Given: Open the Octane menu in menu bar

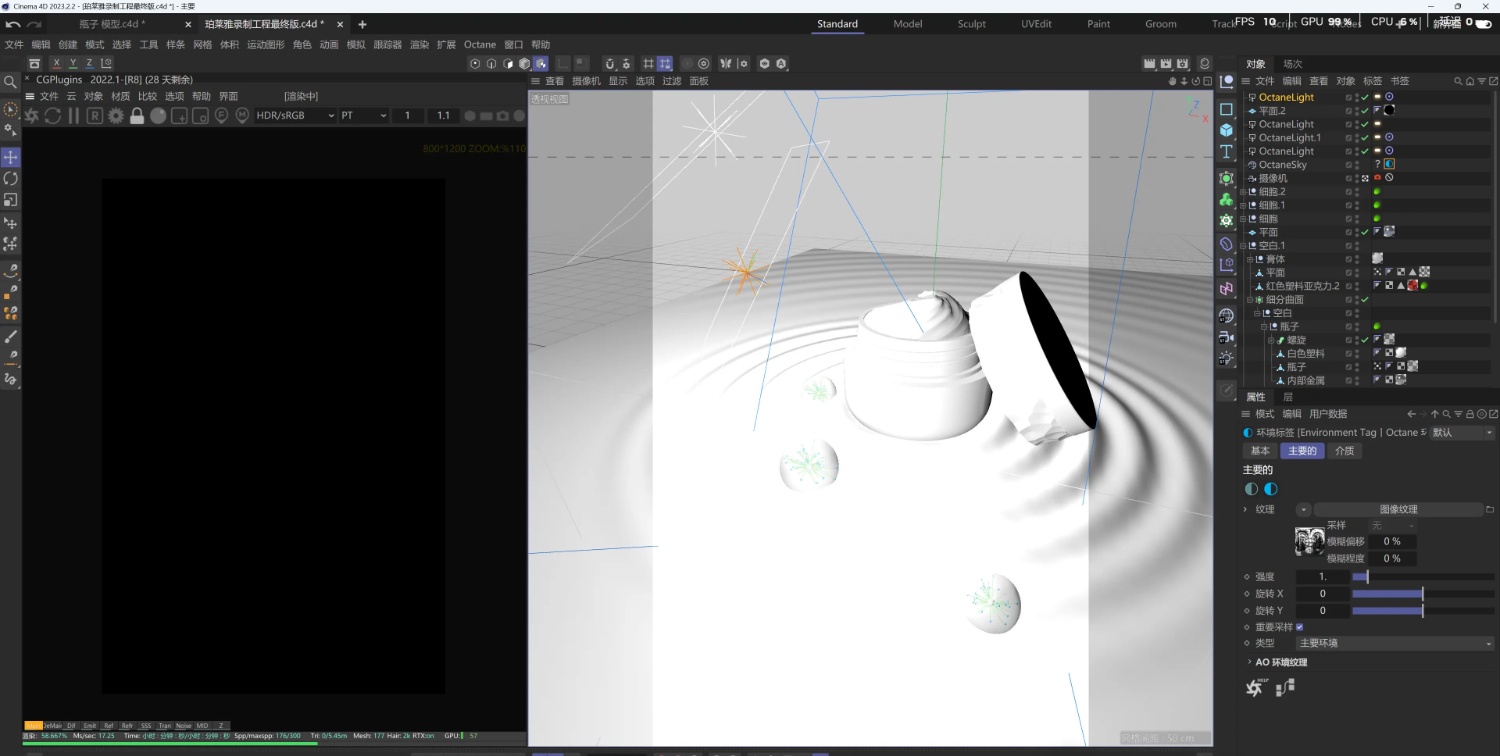Looking at the screenshot, I should 479,45.
